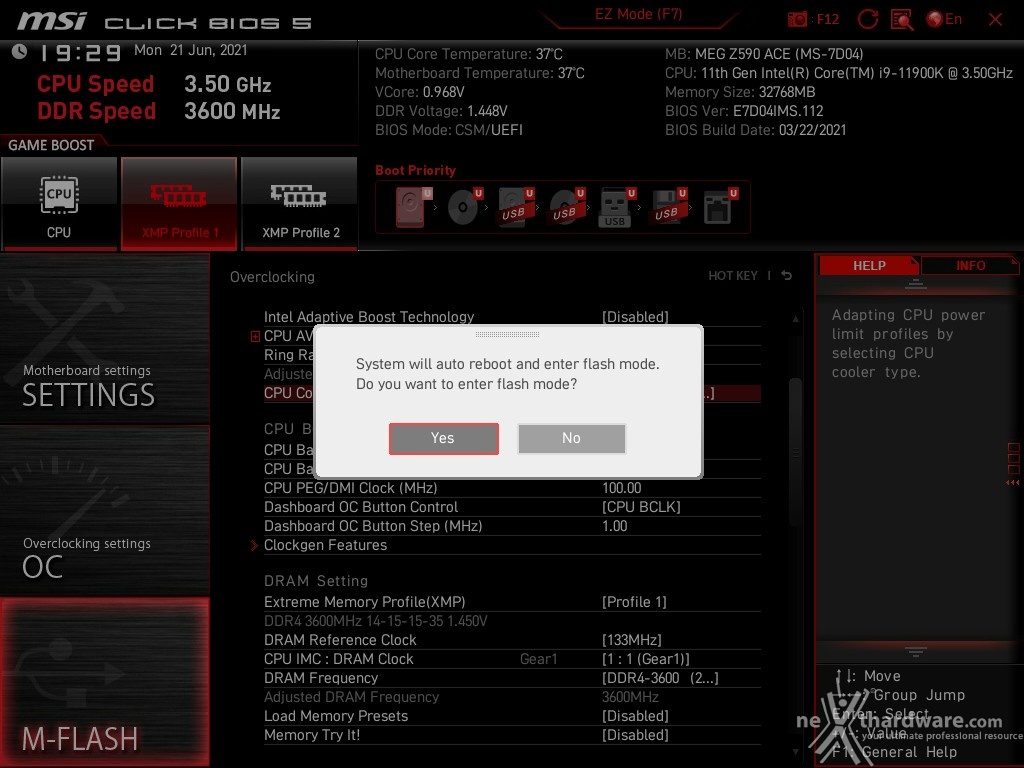The width and height of the screenshot is (1024, 768).
Task: Click the scroll-up arrow of the settings list
Action: [795, 319]
